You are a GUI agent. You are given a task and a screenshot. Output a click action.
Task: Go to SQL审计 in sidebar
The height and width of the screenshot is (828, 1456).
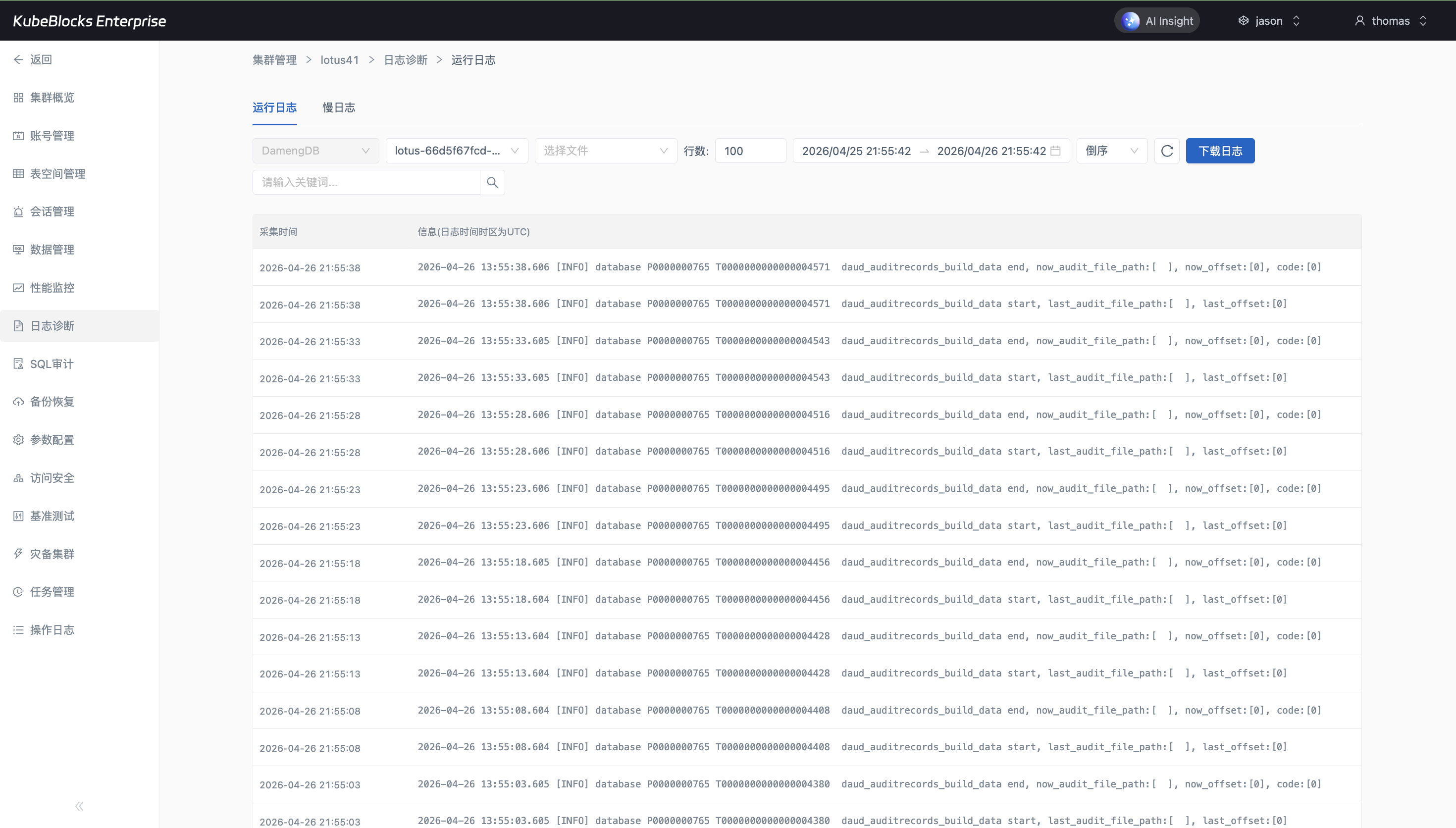tap(51, 364)
